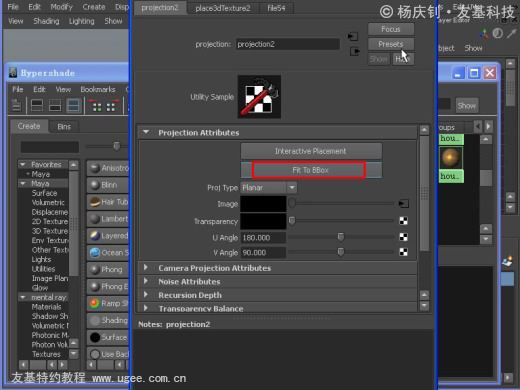520x390 pixels.
Task: Click the projection name input field
Action: pyautogui.click(x=288, y=44)
